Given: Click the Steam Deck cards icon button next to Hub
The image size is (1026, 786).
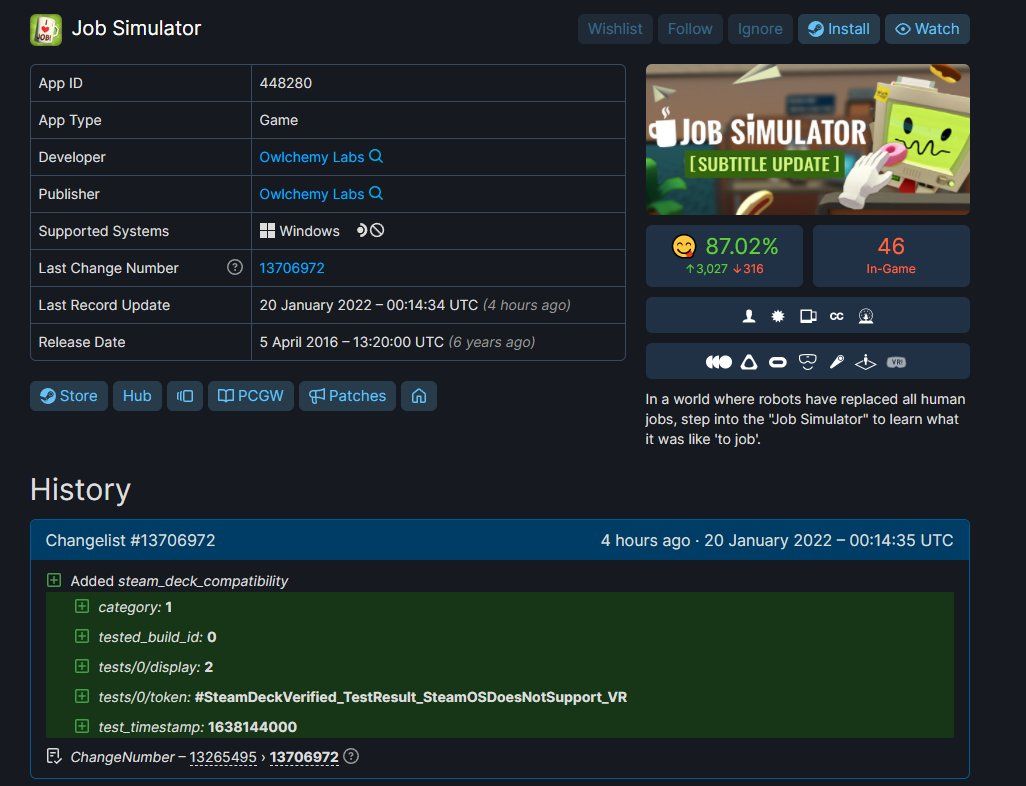Looking at the screenshot, I should pos(185,396).
